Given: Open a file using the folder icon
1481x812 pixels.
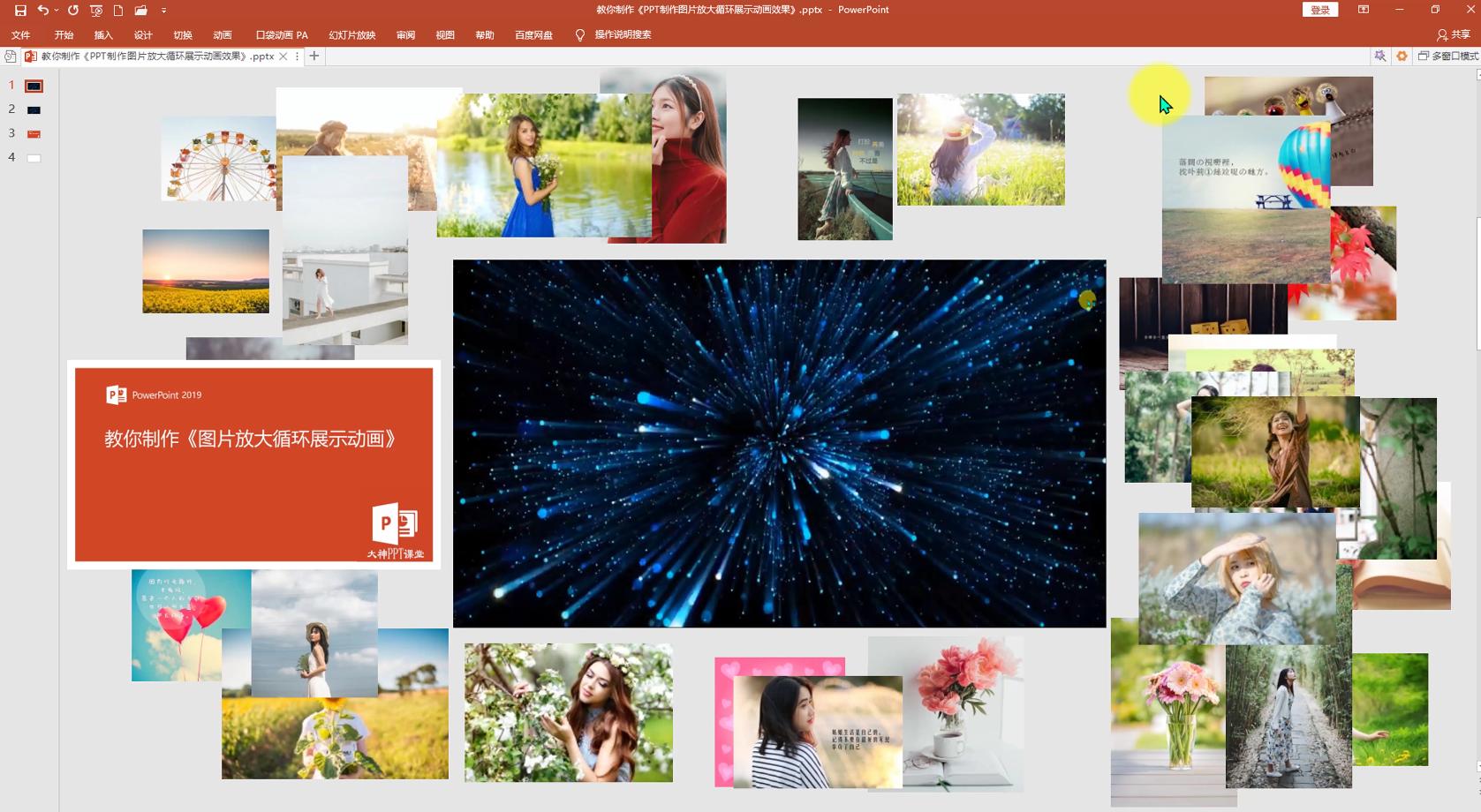Looking at the screenshot, I should [x=141, y=11].
